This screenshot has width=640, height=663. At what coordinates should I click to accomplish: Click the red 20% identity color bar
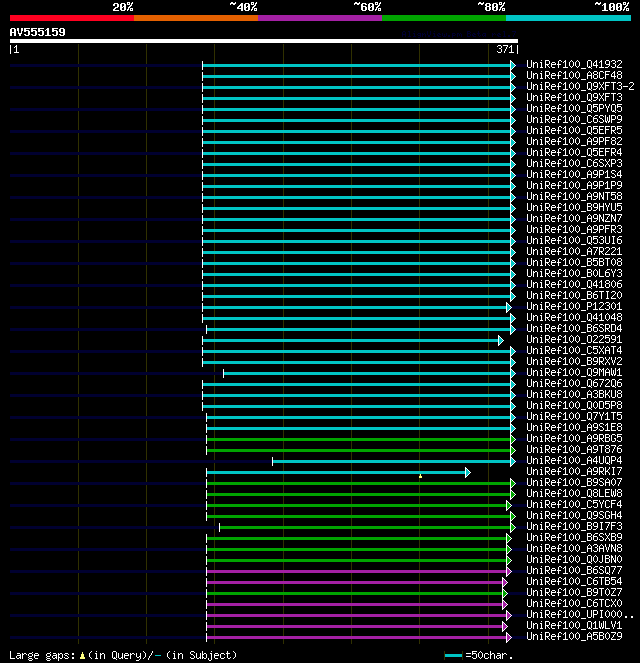tap(72, 18)
